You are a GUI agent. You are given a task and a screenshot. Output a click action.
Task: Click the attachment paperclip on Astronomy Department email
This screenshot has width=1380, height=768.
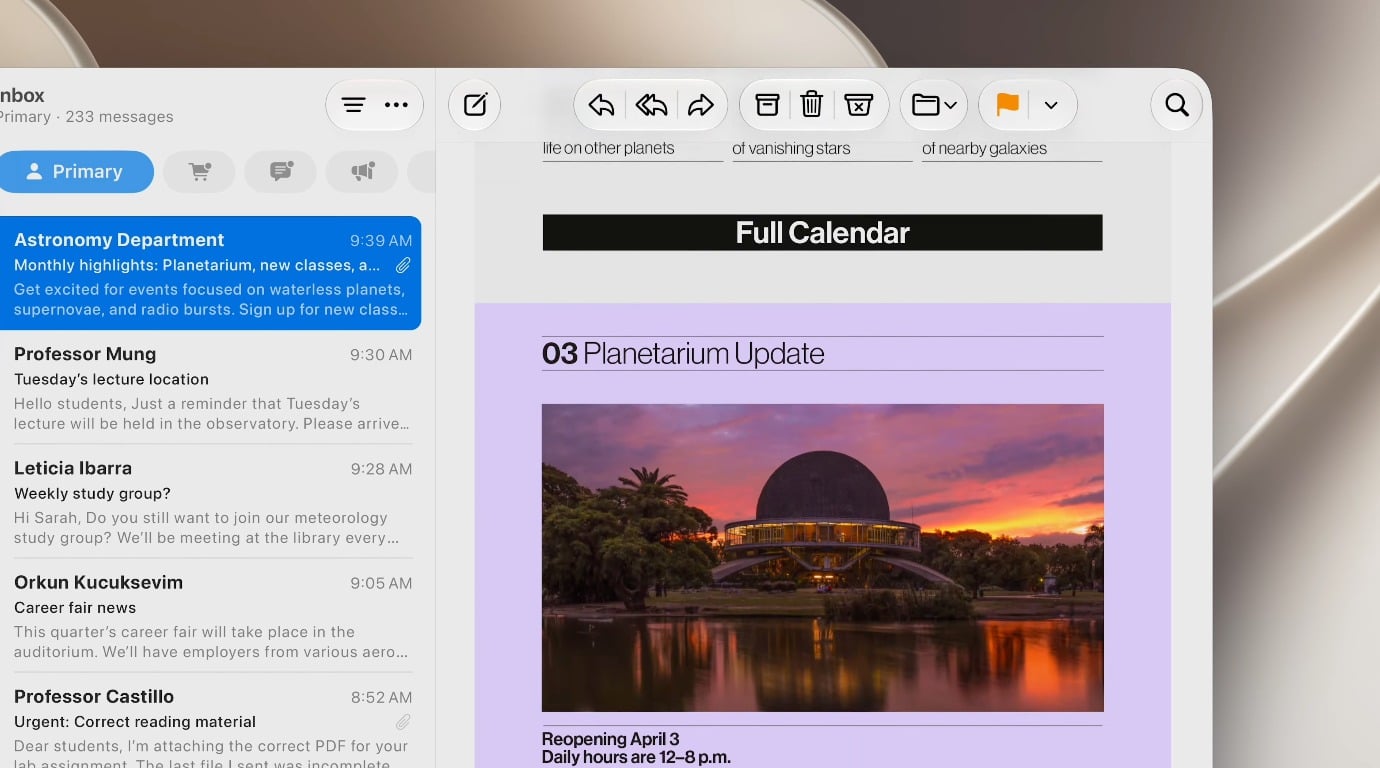point(403,265)
